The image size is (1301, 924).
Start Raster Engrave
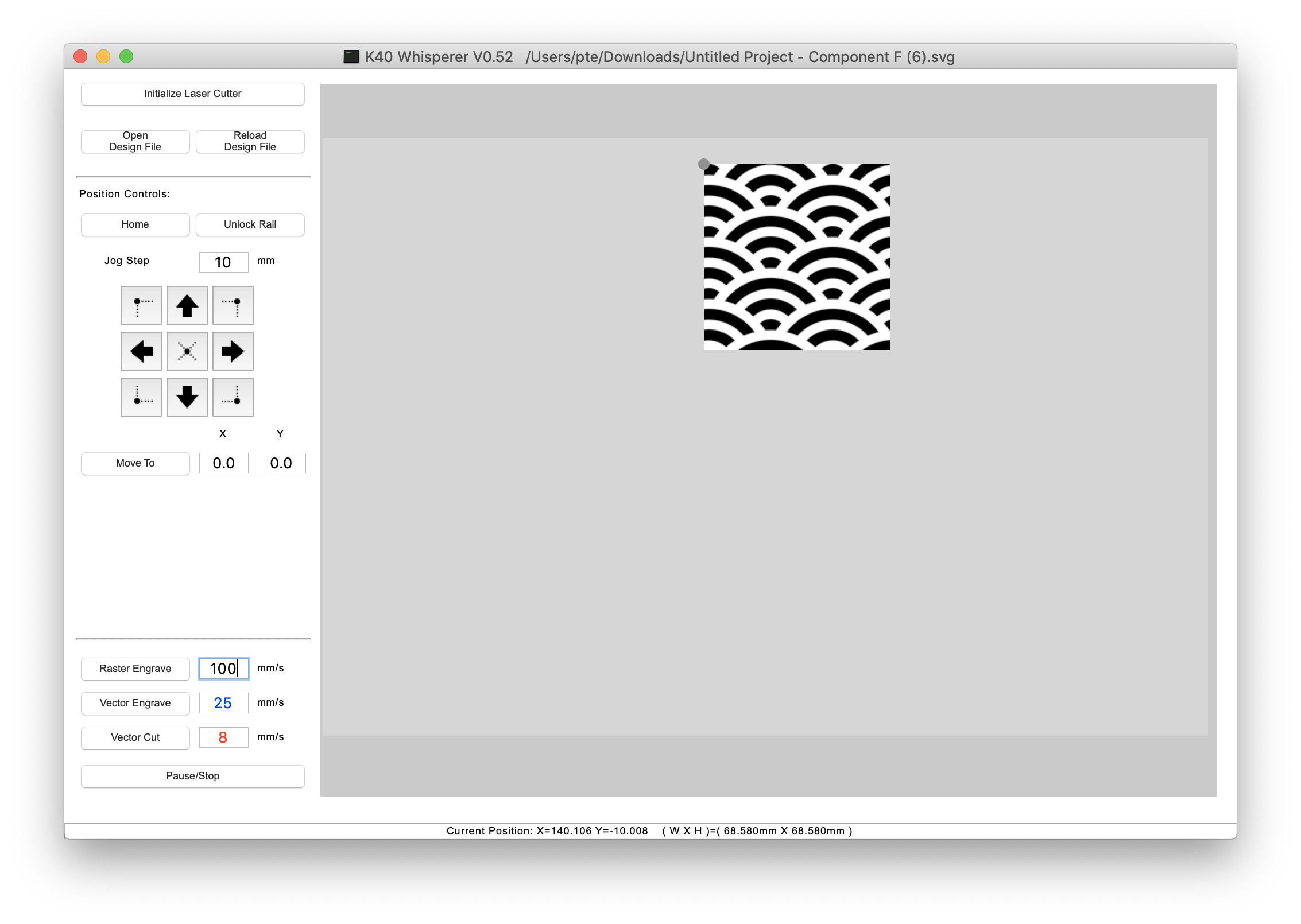coord(135,669)
